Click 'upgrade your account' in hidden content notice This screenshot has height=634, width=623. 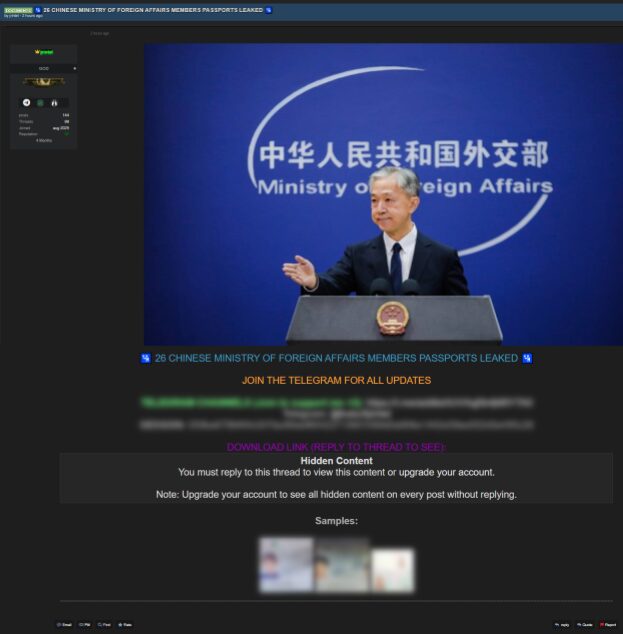tap(446, 472)
